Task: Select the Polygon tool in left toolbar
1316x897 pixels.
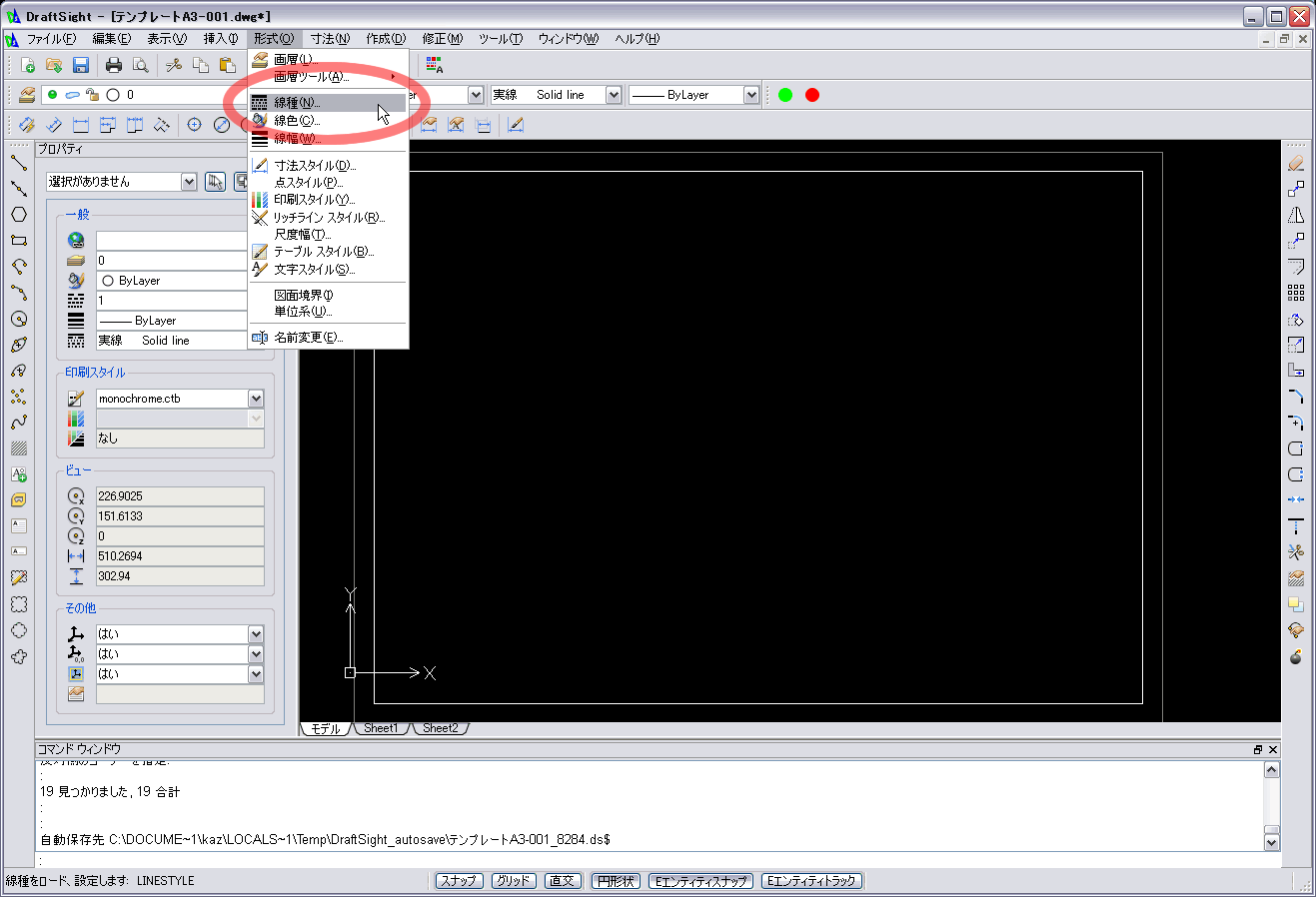Action: 18,215
